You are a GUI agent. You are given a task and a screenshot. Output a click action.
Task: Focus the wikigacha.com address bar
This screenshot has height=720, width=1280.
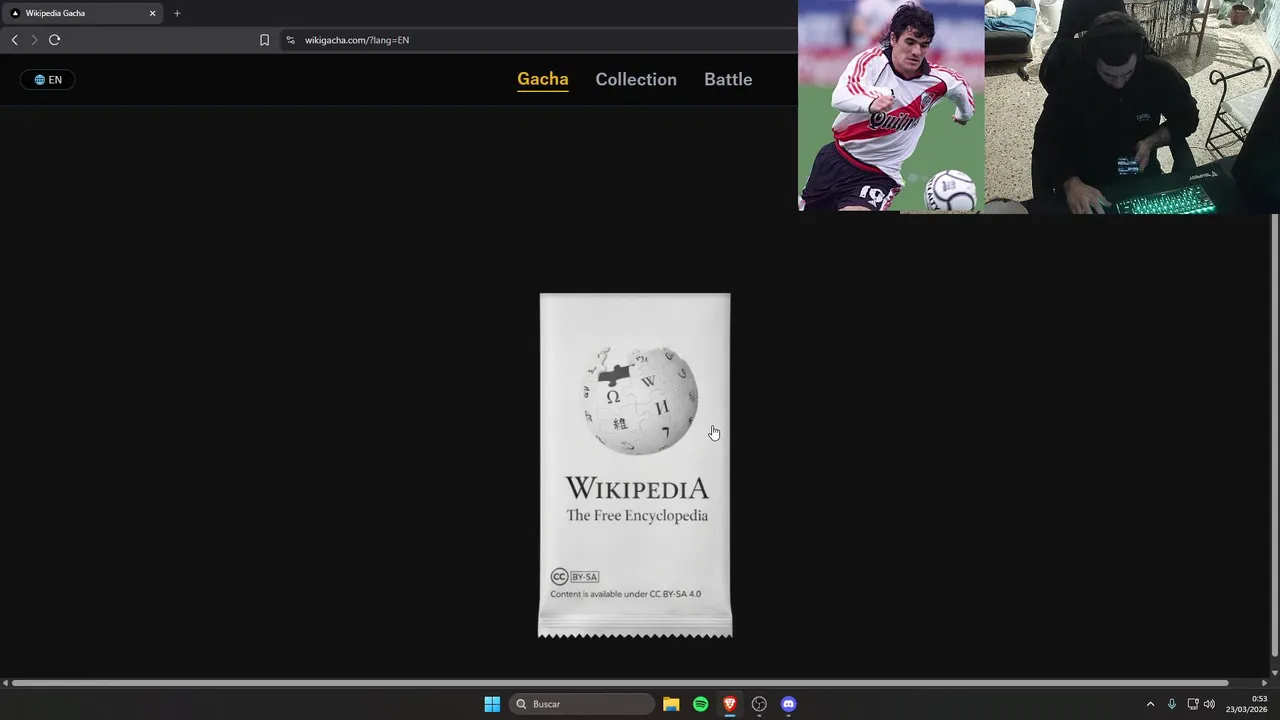click(540, 40)
